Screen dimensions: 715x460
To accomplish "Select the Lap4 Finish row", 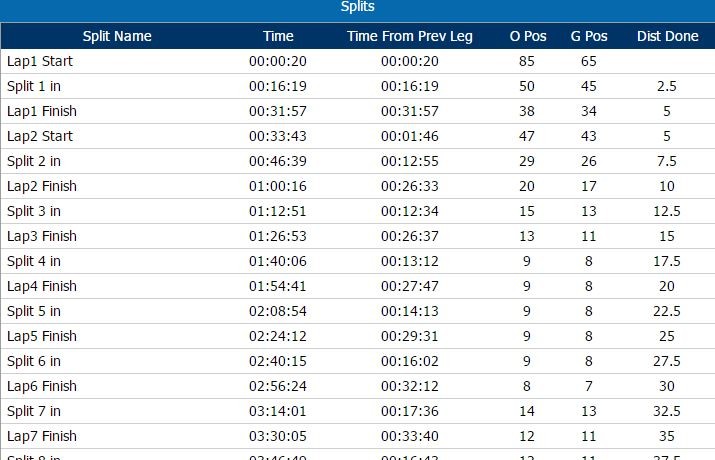I will [358, 286].
